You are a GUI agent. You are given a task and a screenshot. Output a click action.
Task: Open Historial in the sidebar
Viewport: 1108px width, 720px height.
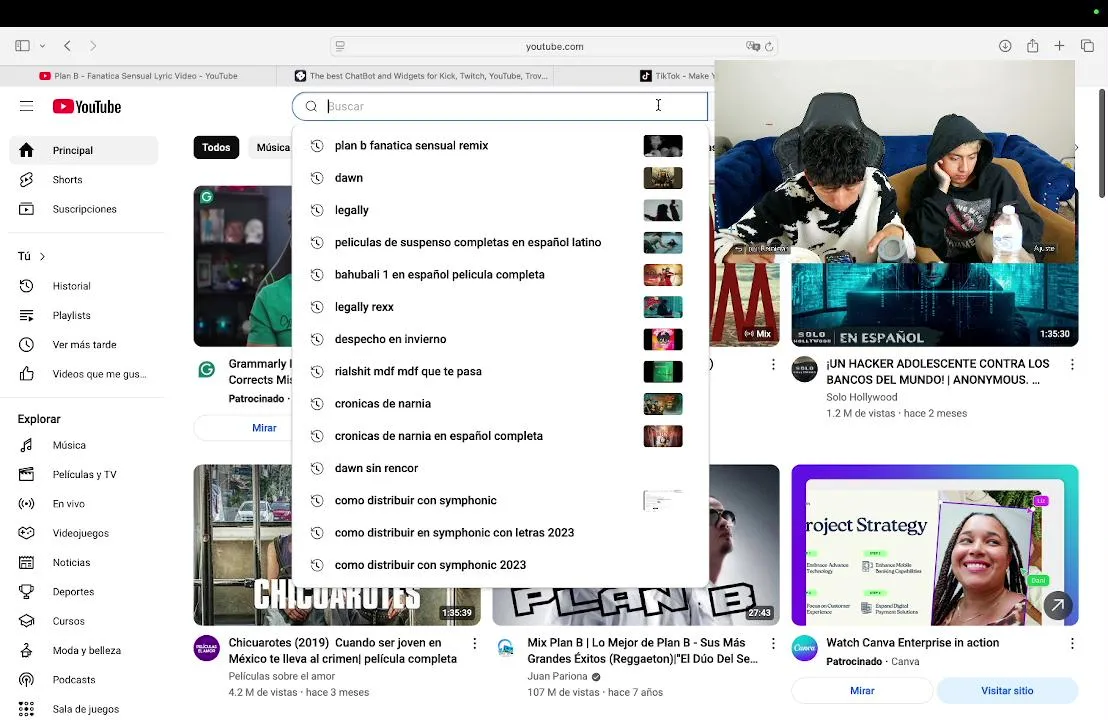coord(83,286)
